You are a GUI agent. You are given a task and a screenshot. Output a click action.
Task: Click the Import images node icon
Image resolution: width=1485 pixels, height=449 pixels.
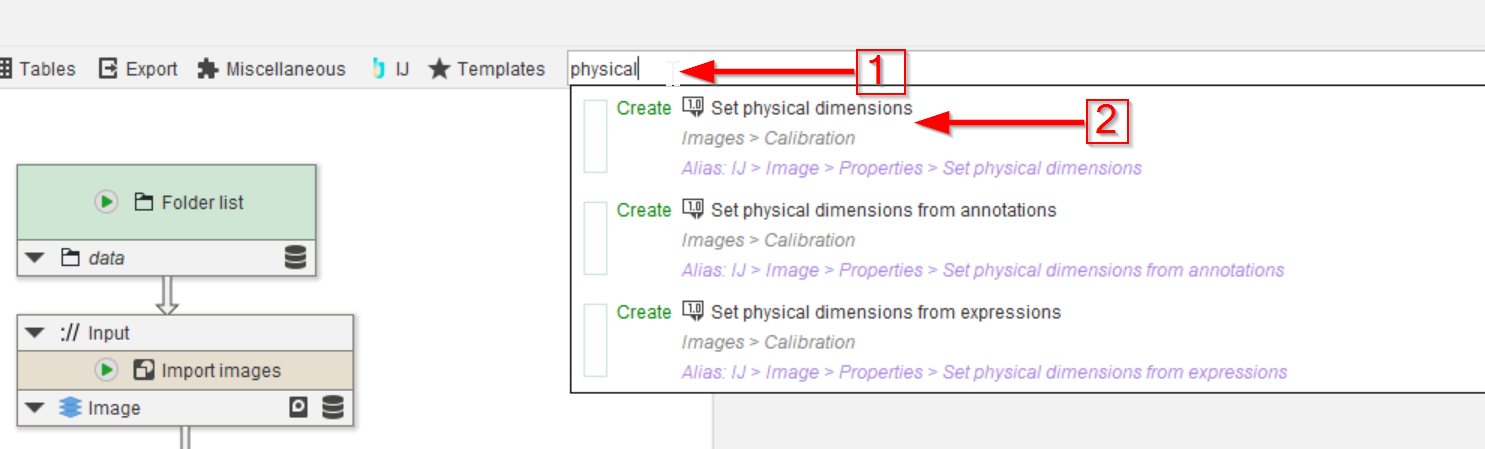pyautogui.click(x=144, y=370)
